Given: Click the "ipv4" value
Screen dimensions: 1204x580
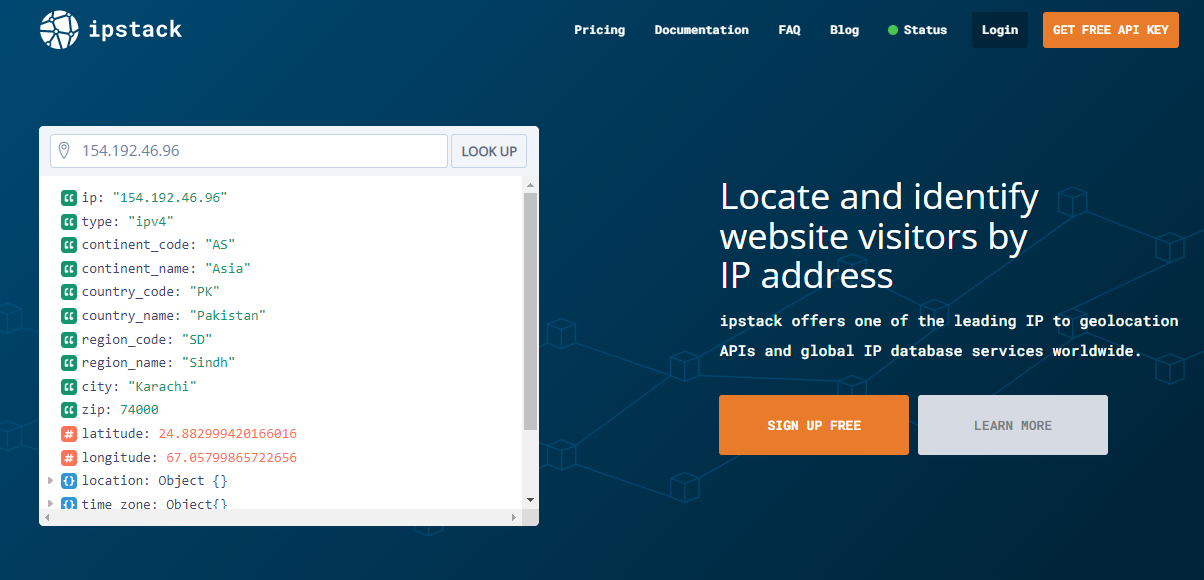Looking at the screenshot, I should 151,222.
